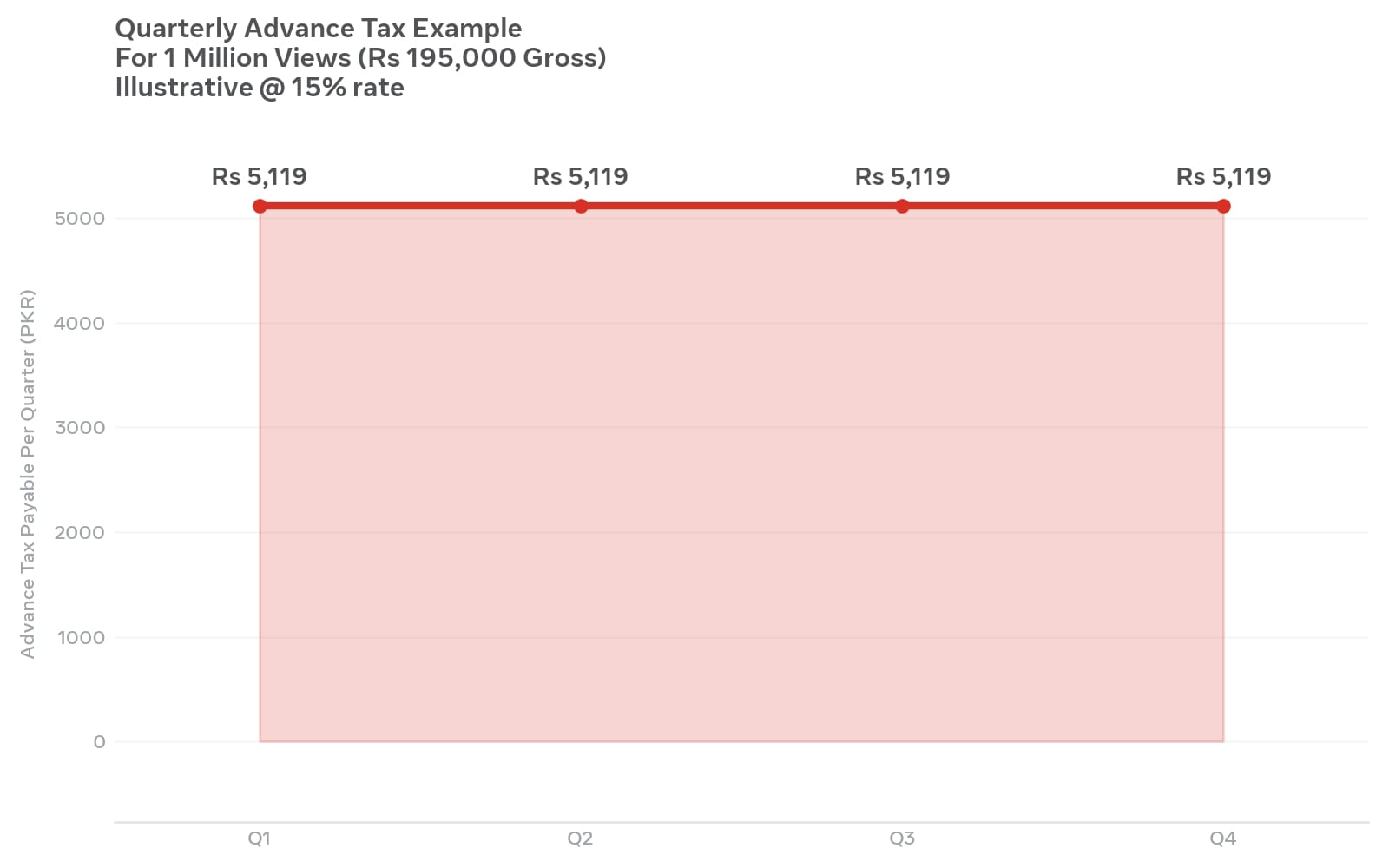Click the 1000 y-axis tick label
This screenshot has height=868, width=1389.
[82, 638]
